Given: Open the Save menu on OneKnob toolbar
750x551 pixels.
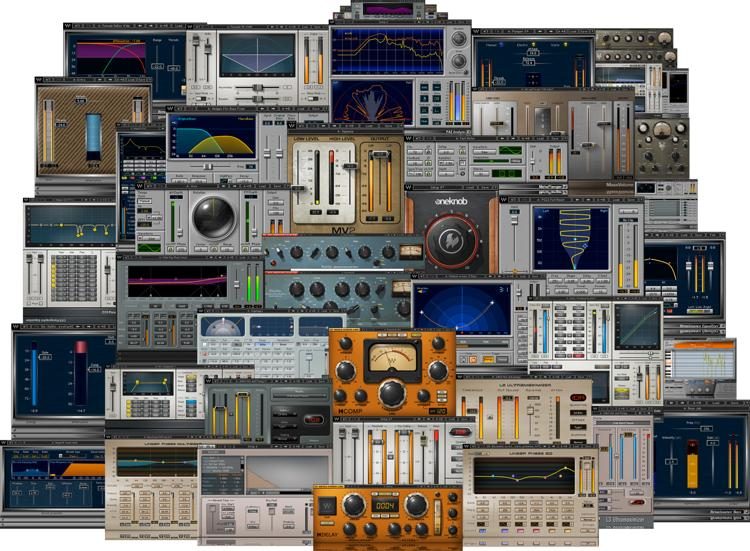Looking at the screenshot, I should click(484, 188).
